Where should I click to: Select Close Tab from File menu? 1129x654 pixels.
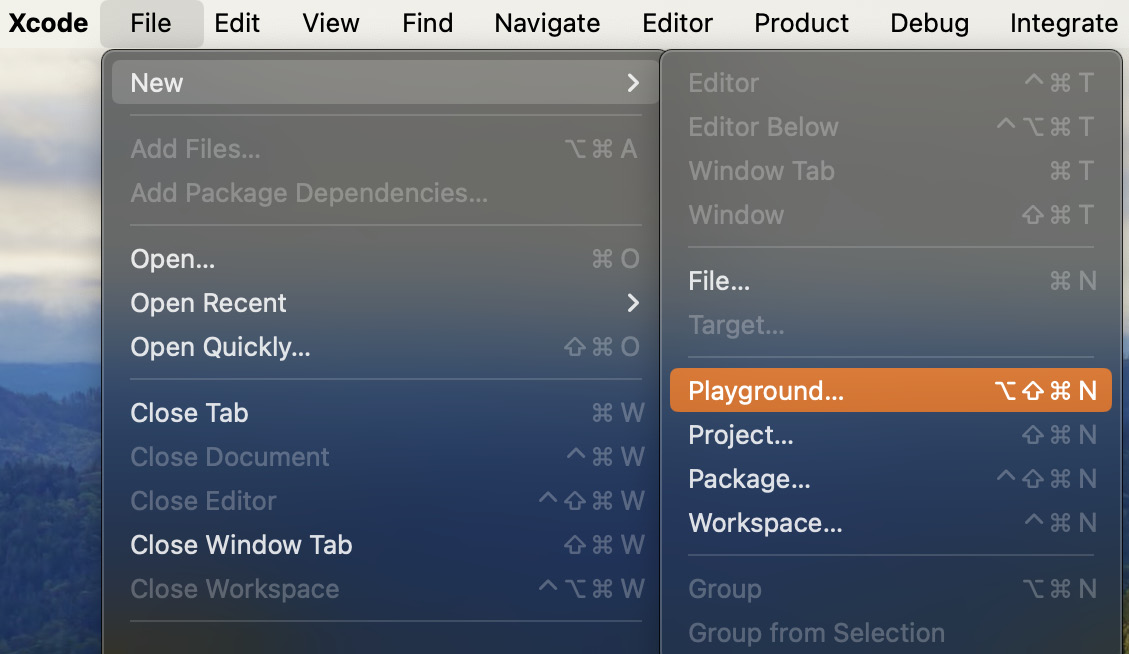coord(189,413)
